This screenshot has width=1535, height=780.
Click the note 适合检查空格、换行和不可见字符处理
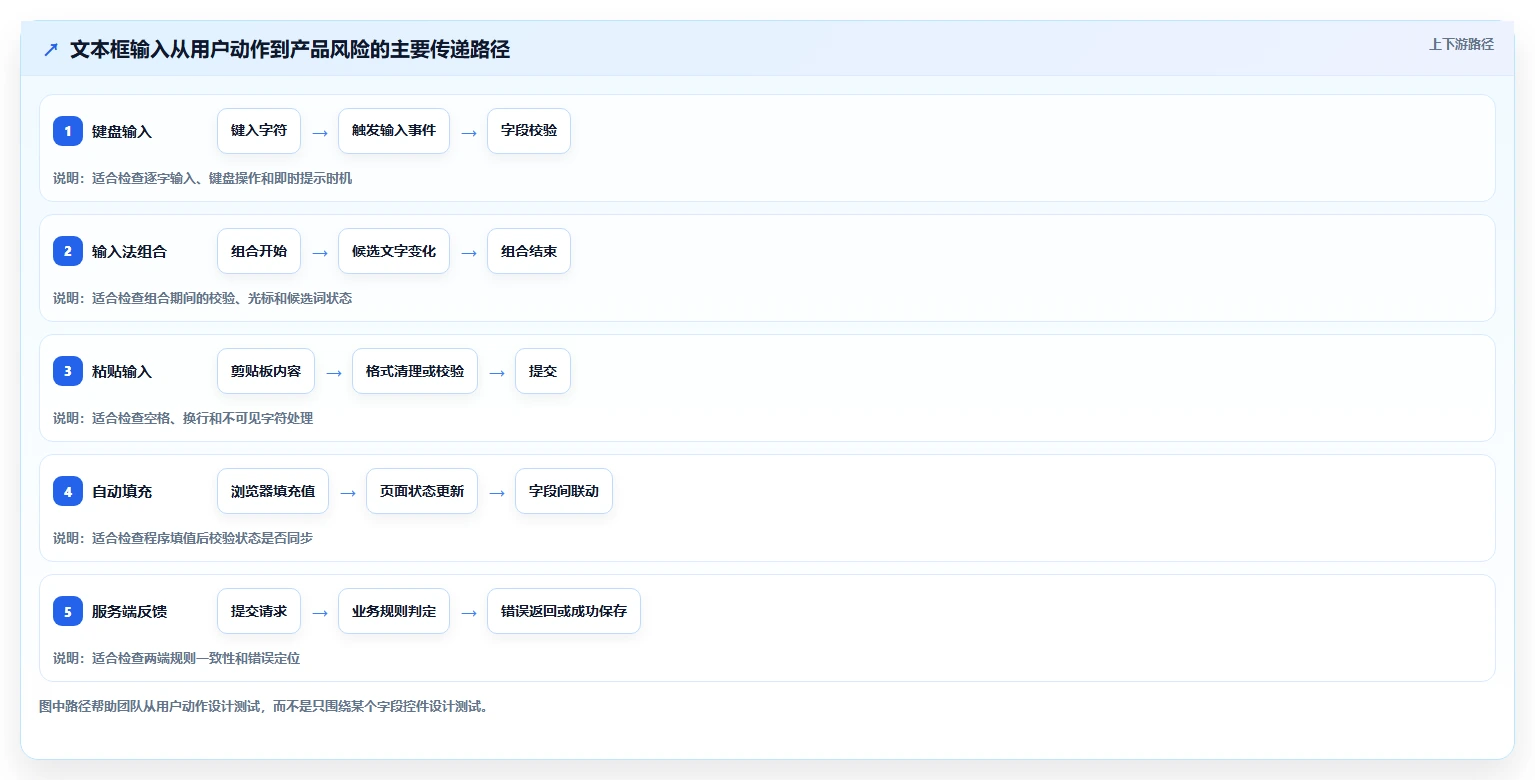[203, 418]
